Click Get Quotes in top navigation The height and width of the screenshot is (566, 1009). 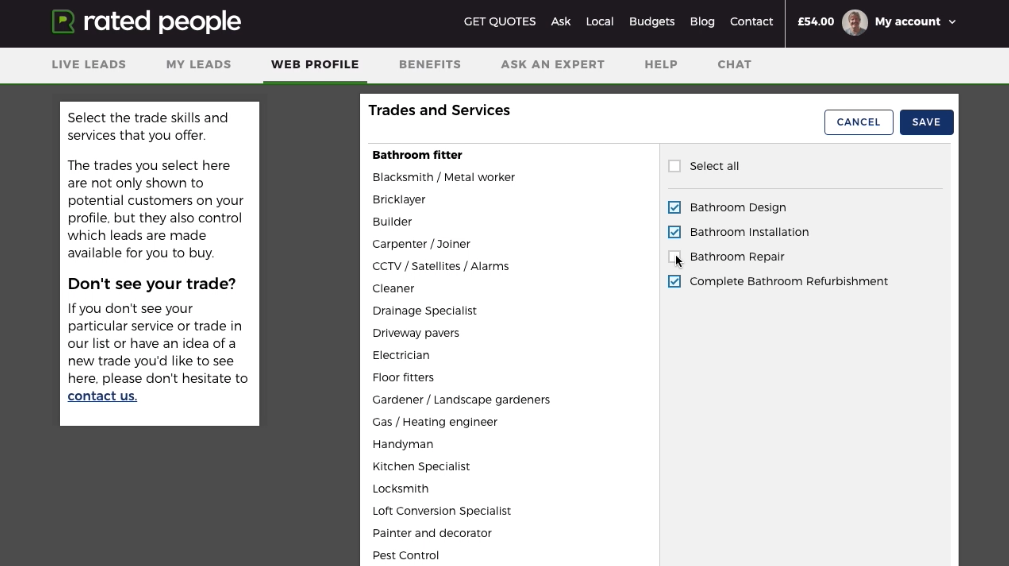click(x=499, y=21)
